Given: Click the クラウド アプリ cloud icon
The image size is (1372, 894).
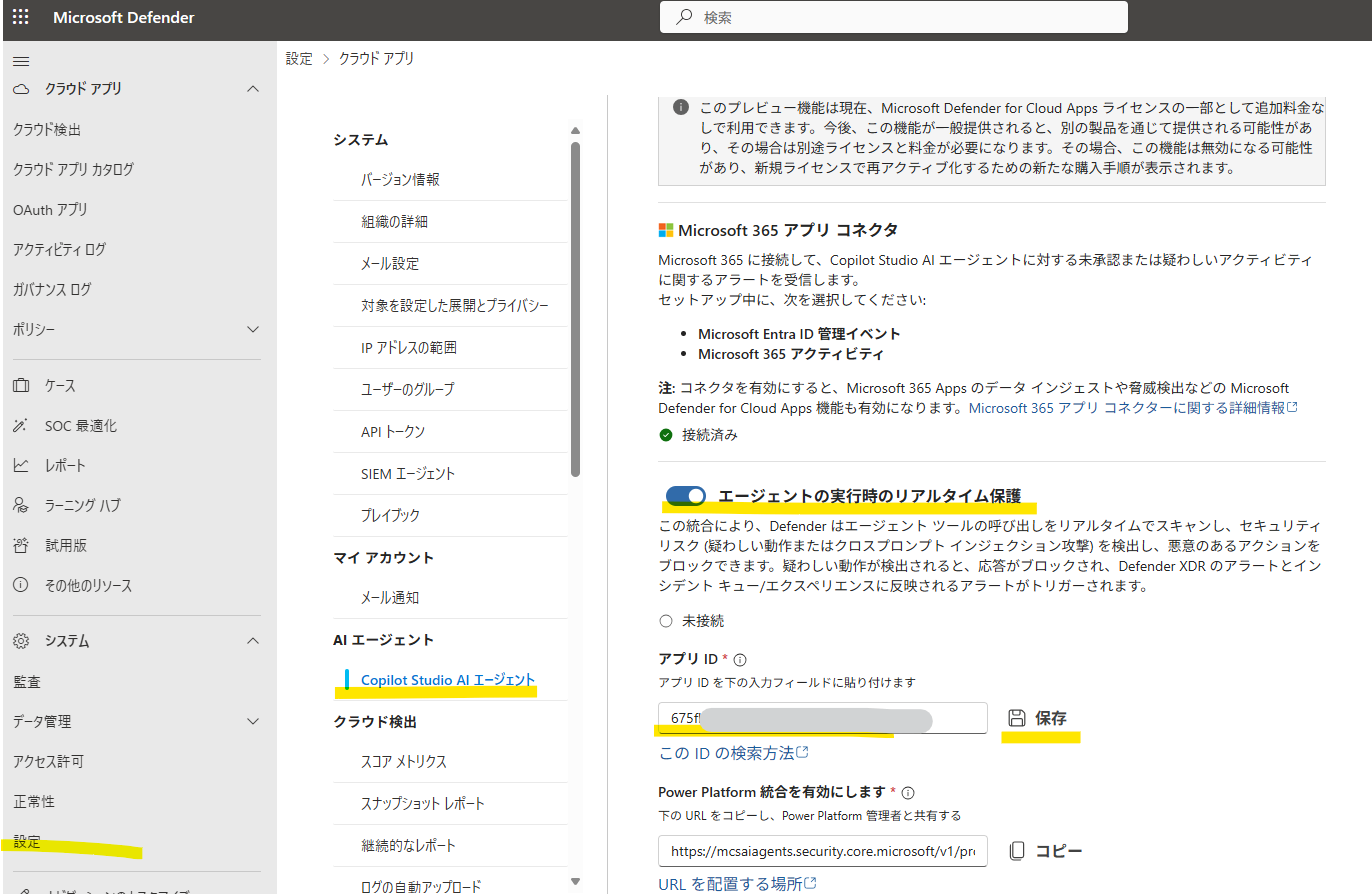Looking at the screenshot, I should tap(21, 89).
